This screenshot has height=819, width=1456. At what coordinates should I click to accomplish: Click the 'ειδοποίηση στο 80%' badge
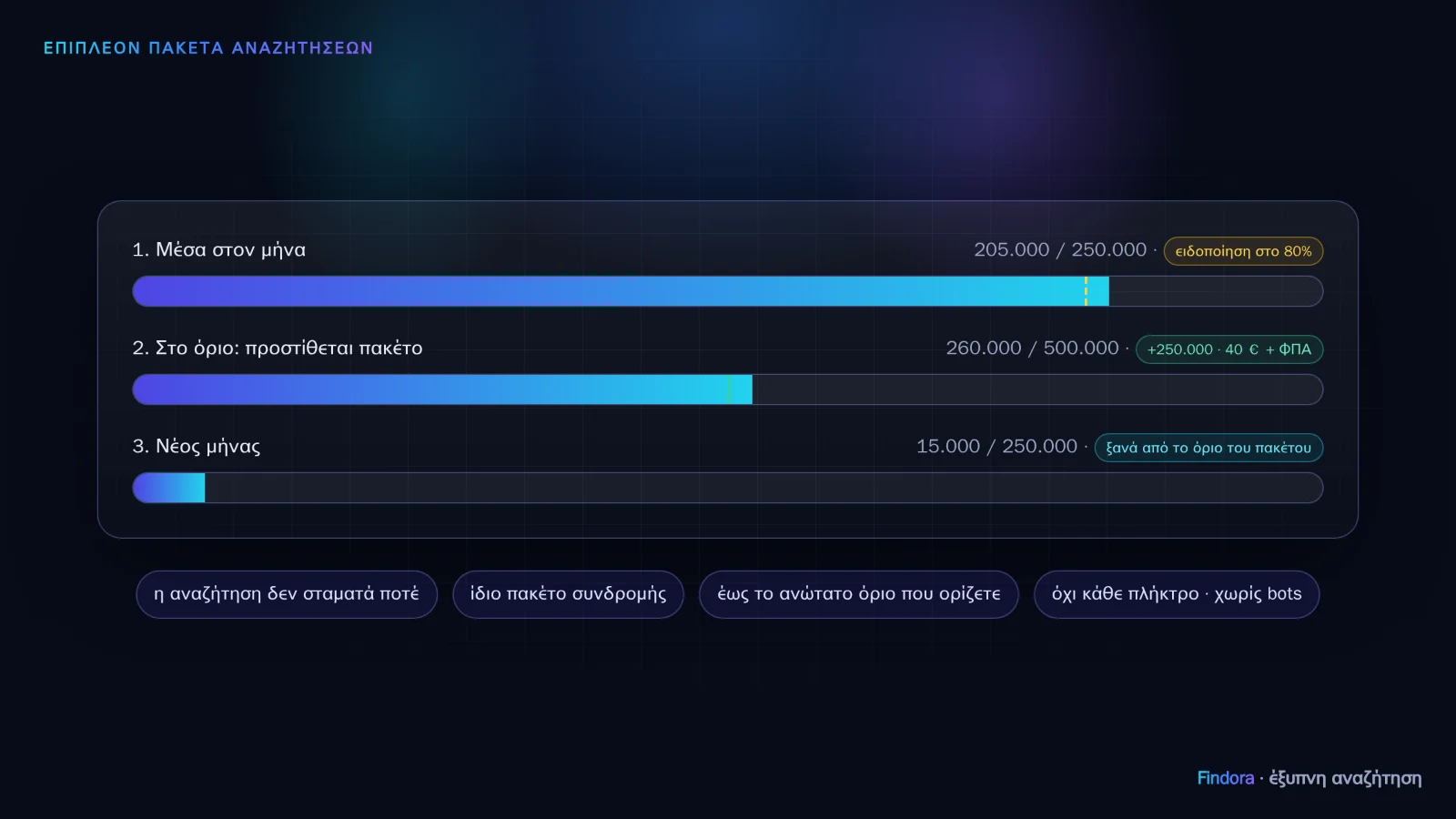[1243, 251]
